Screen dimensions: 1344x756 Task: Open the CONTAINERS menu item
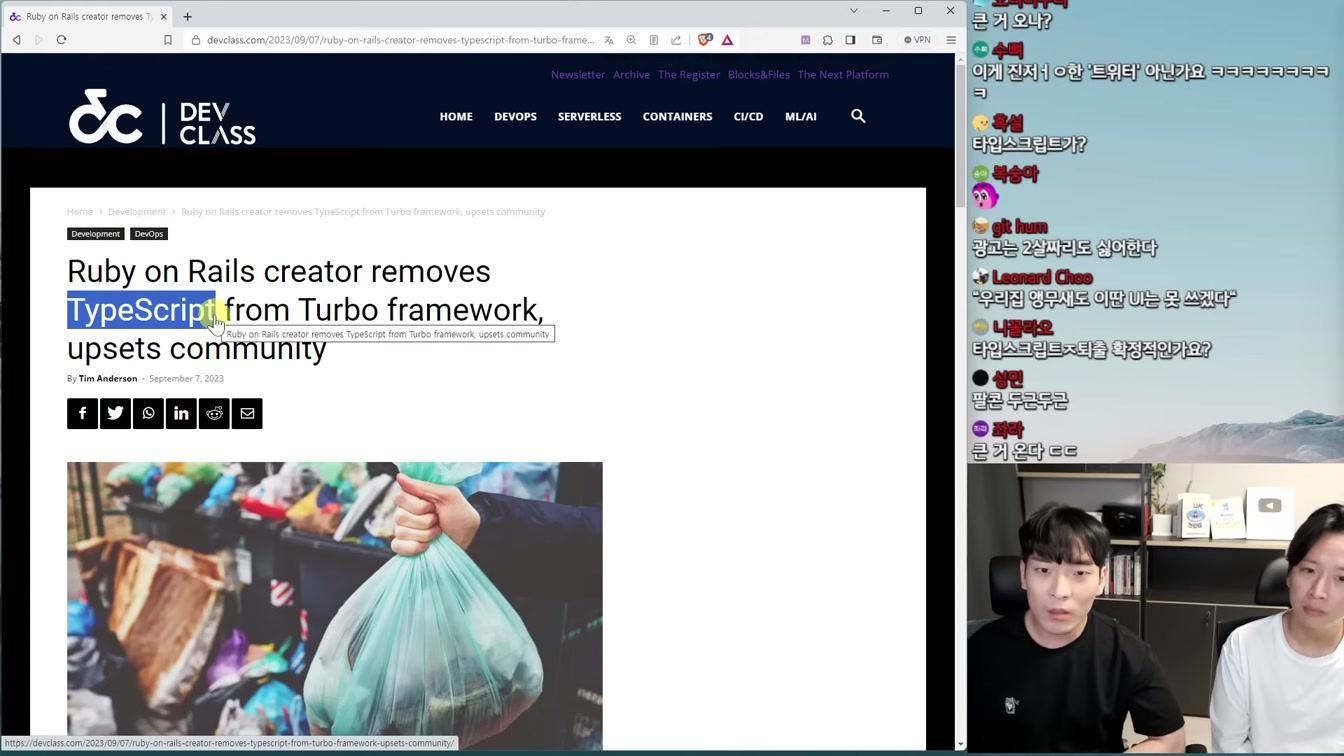(677, 116)
